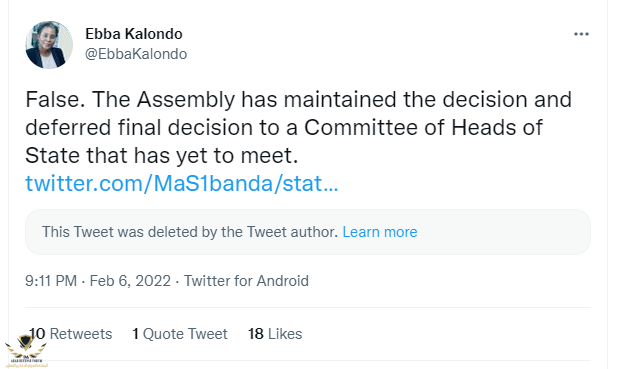Click the Feb 6, 2022 date
This screenshot has width=623, height=369.
130,281
